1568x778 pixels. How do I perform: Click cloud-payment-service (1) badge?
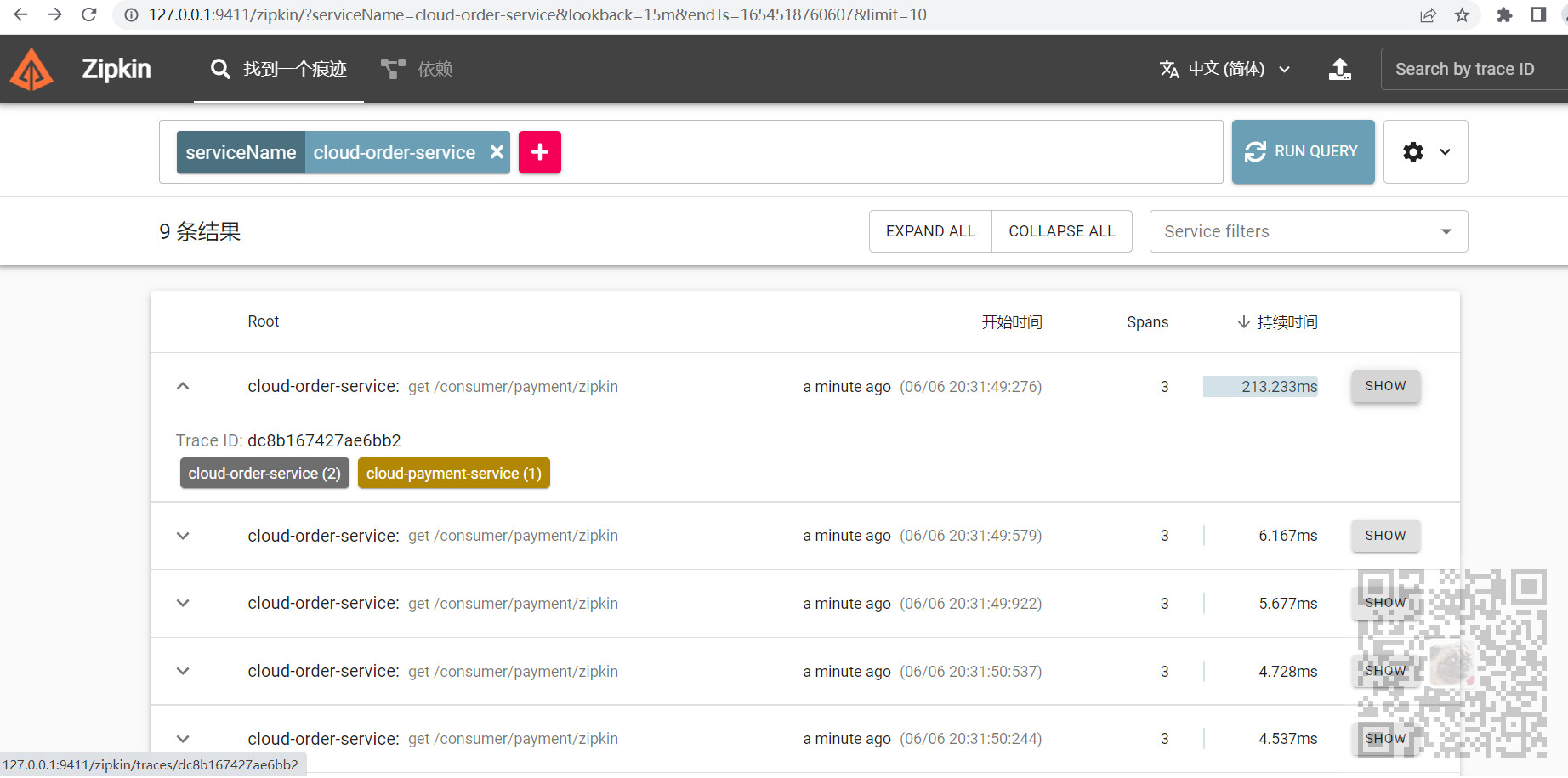click(x=454, y=474)
